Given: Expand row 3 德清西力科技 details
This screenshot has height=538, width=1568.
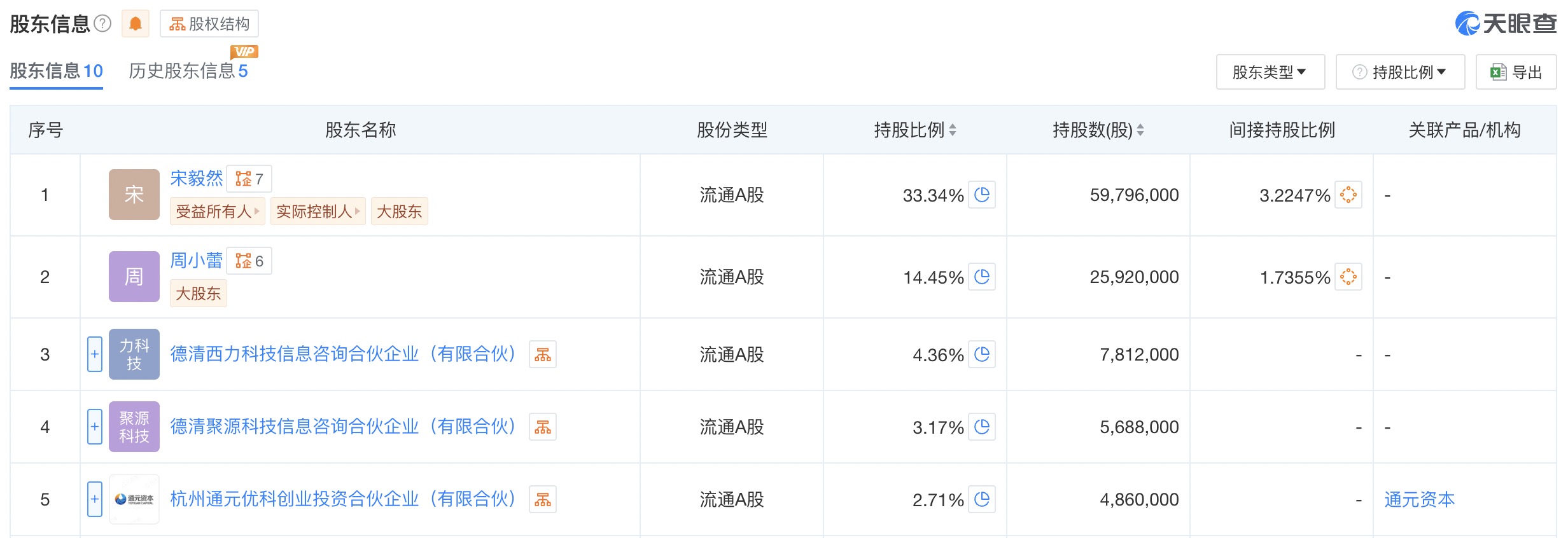Looking at the screenshot, I should click(95, 354).
